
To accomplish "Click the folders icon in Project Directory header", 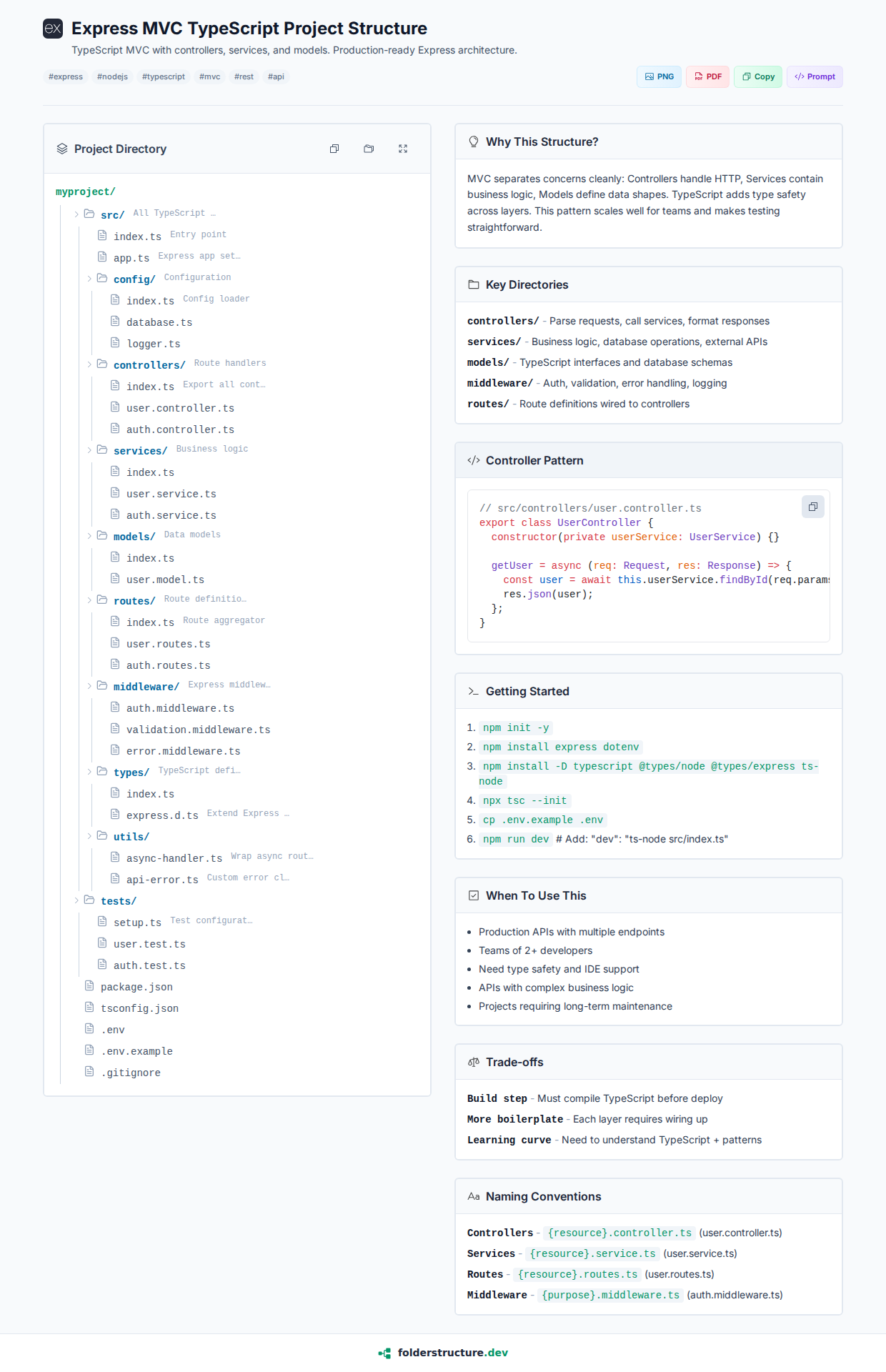I will (x=369, y=149).
